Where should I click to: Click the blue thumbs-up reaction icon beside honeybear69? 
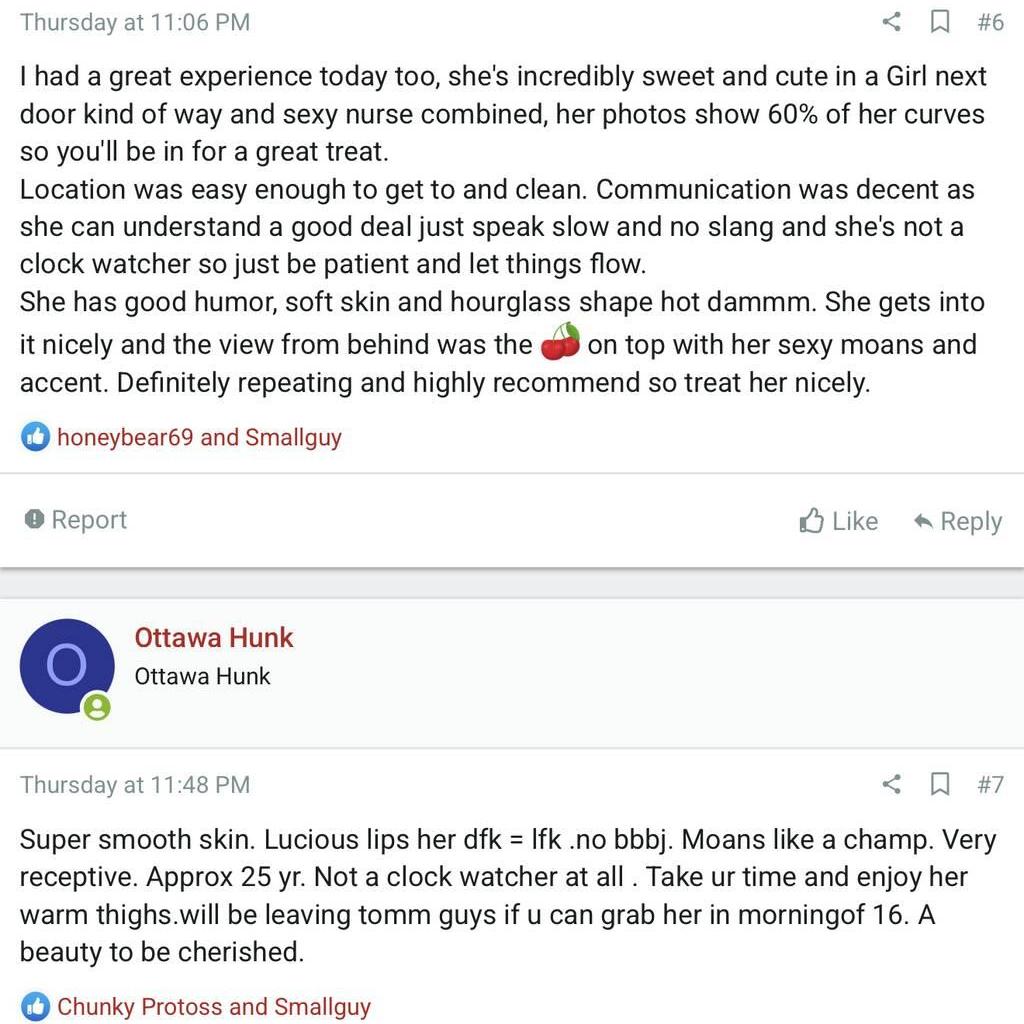35,436
